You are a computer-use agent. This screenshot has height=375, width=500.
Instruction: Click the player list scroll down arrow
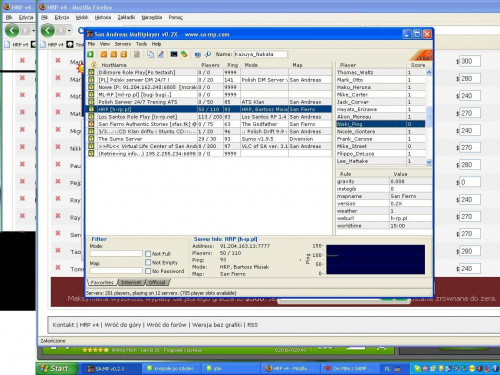coord(429,162)
